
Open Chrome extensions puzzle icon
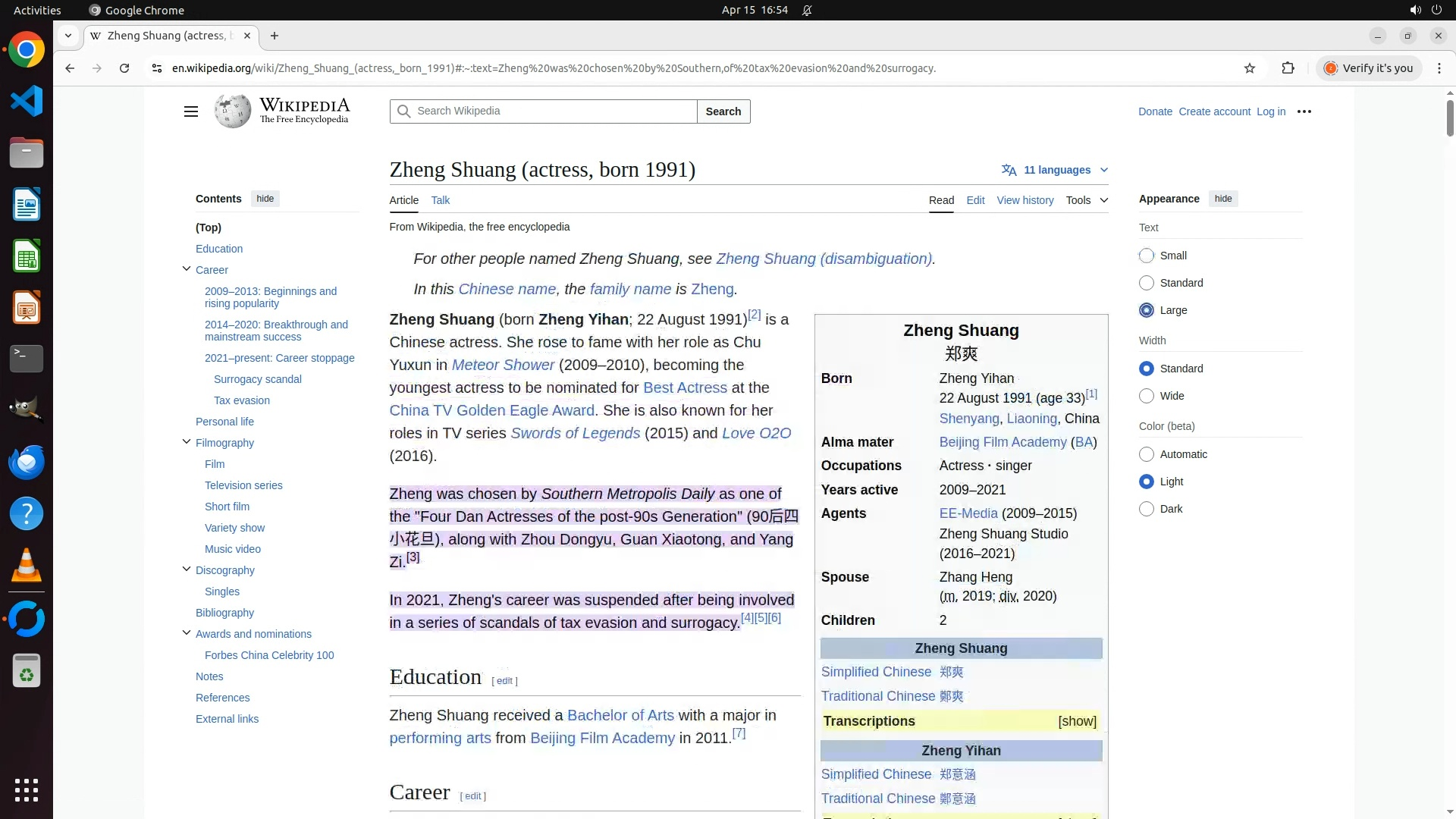(x=1288, y=68)
